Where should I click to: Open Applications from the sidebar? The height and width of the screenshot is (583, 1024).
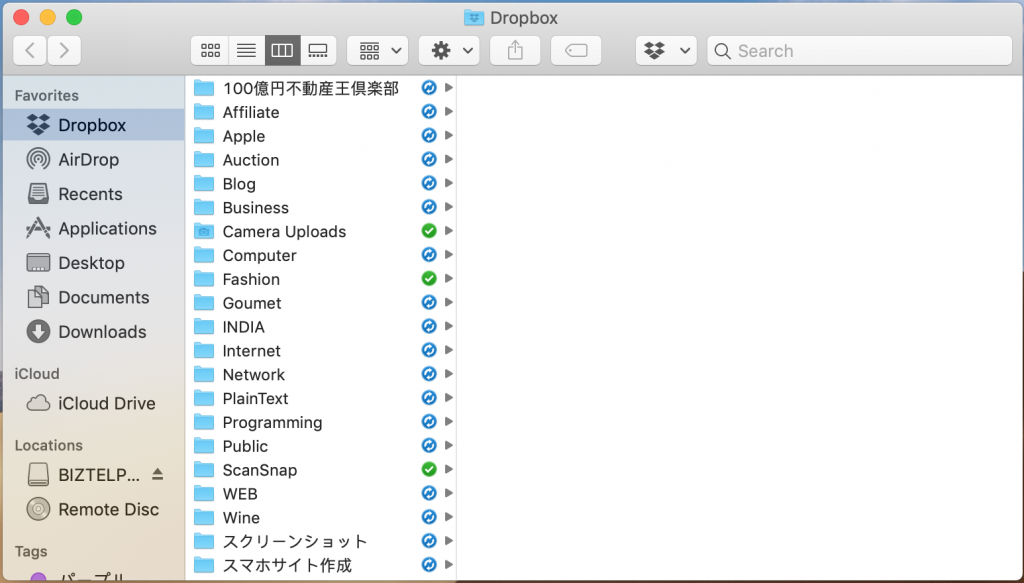click(93, 228)
